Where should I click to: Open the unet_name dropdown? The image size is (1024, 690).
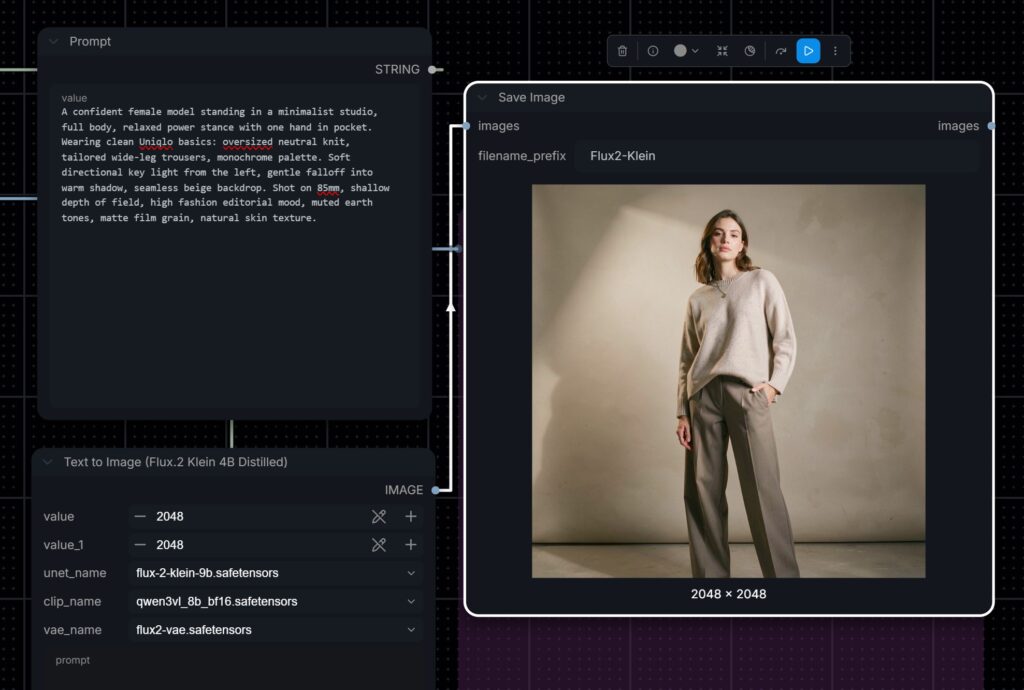(276, 572)
